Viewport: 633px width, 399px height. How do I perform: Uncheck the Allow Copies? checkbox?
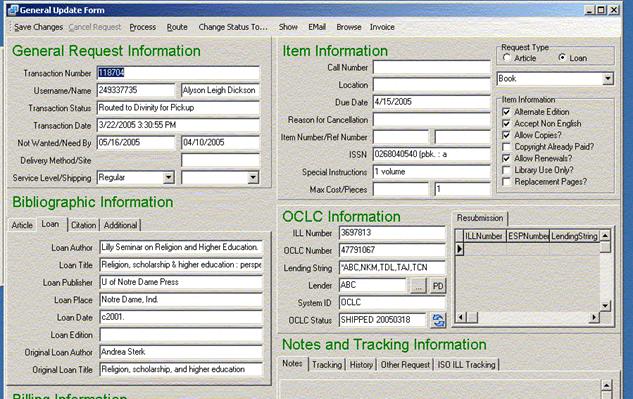[506, 135]
